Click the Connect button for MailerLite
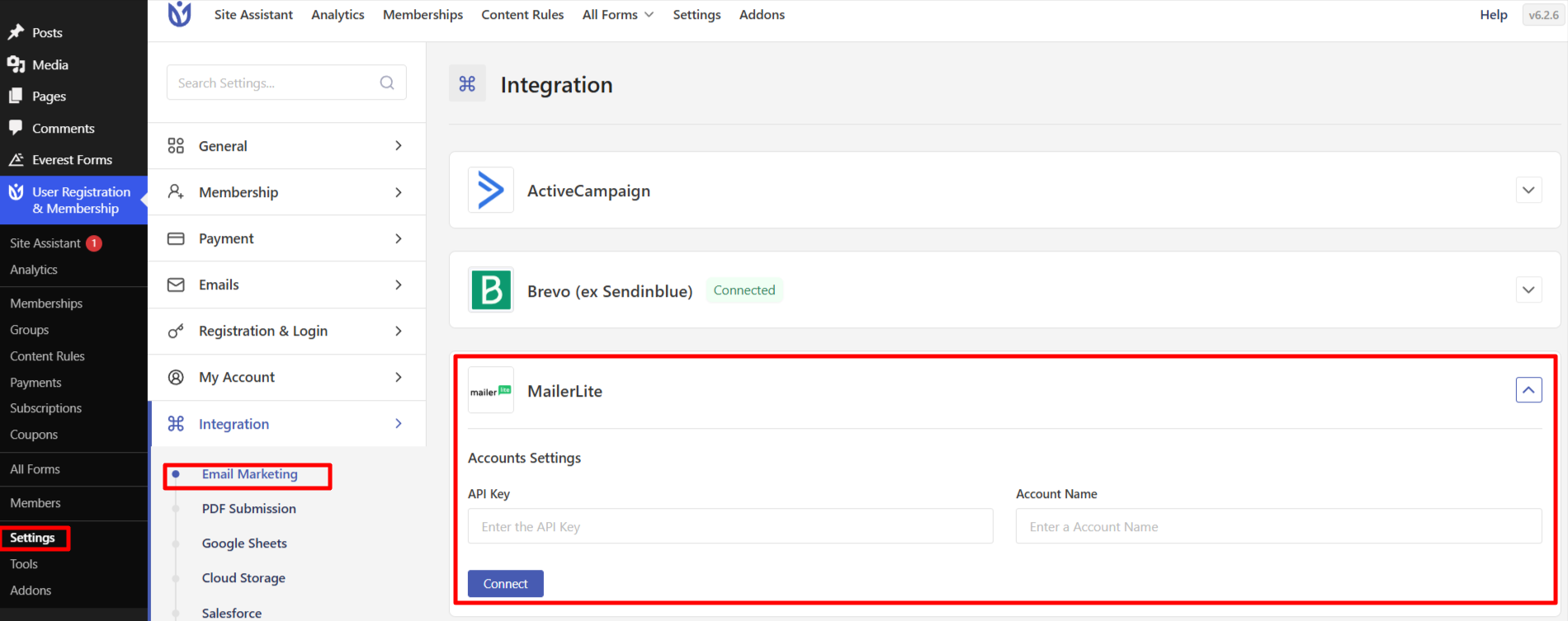 click(x=505, y=584)
